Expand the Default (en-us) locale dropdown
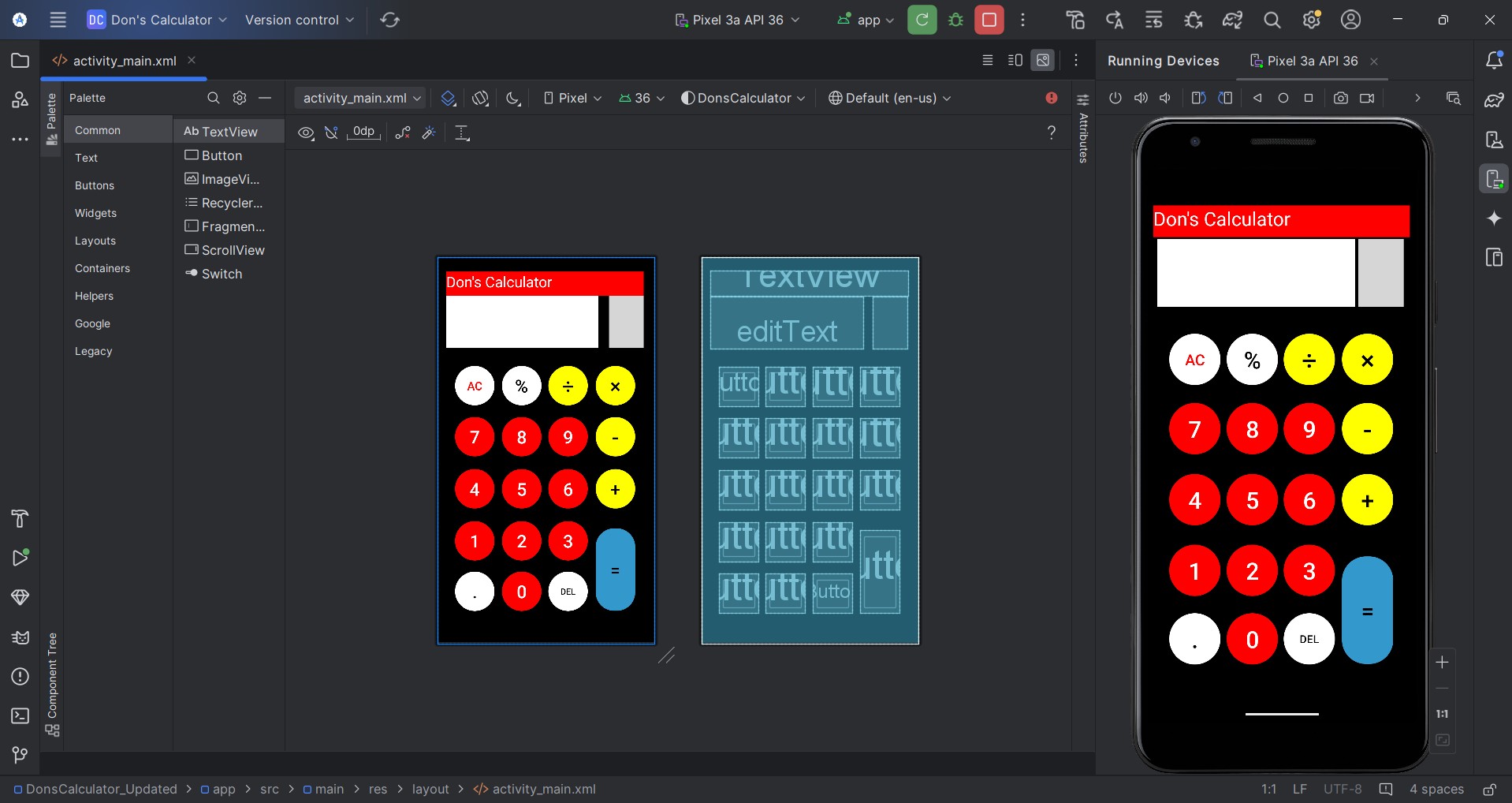Screen dimensions: 1512x803 point(889,98)
